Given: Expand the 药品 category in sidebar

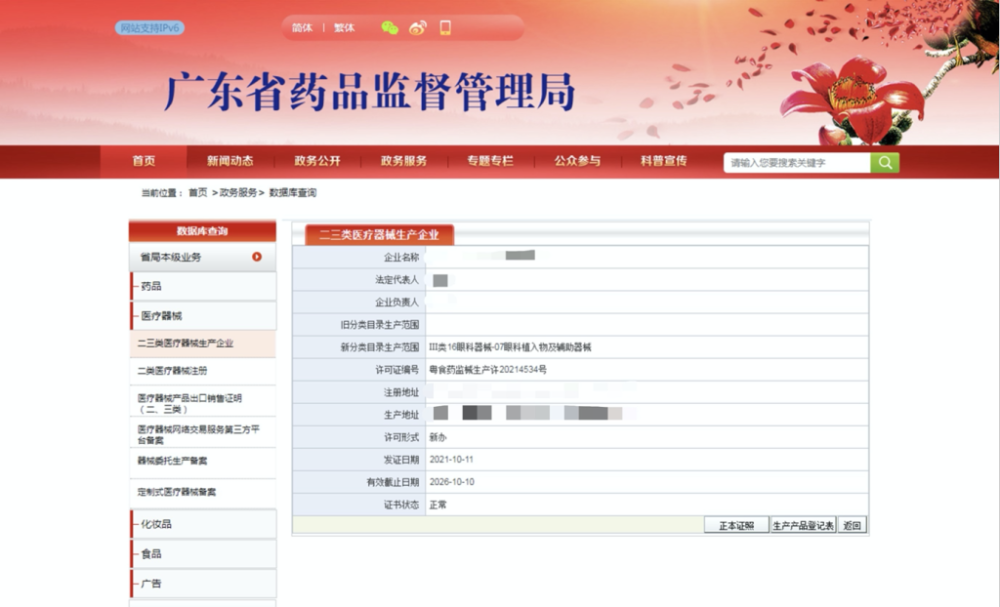Looking at the screenshot, I should [151, 286].
